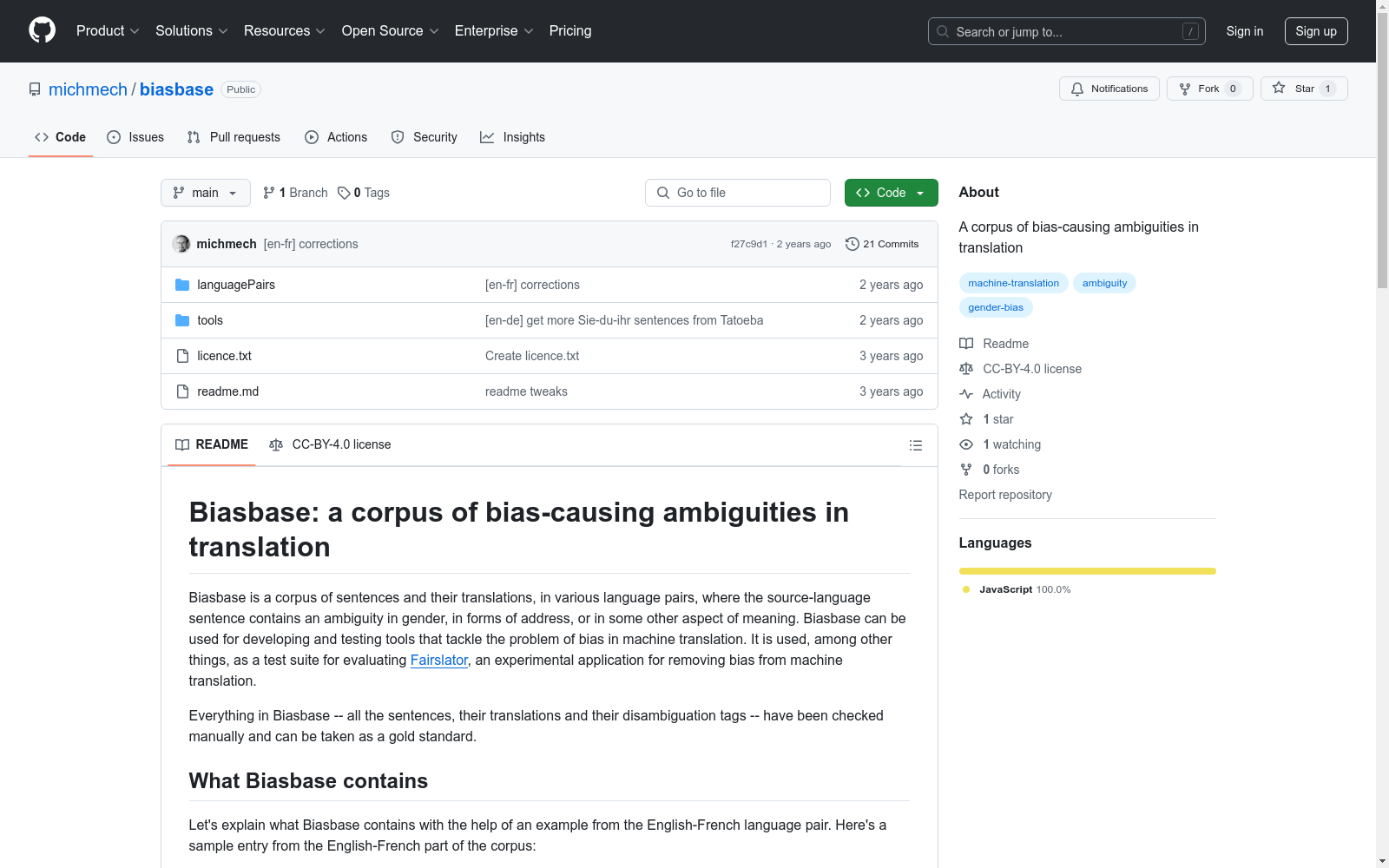
Task: Open the languagePairs folder icon
Action: coord(182,285)
